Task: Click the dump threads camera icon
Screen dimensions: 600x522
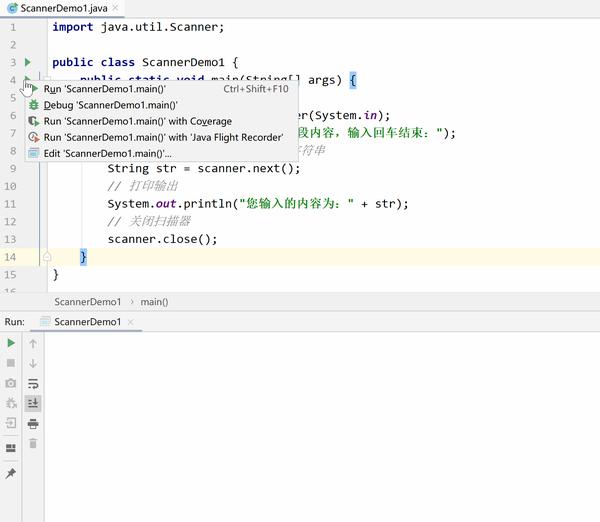Action: coord(11,383)
